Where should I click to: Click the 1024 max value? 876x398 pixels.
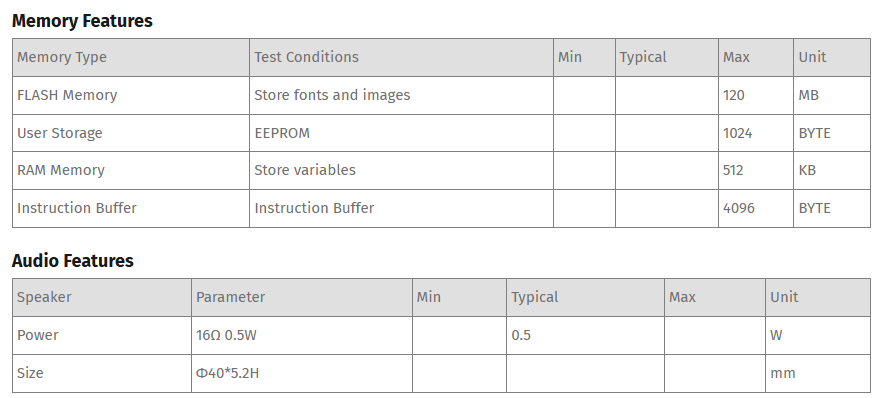(737, 133)
